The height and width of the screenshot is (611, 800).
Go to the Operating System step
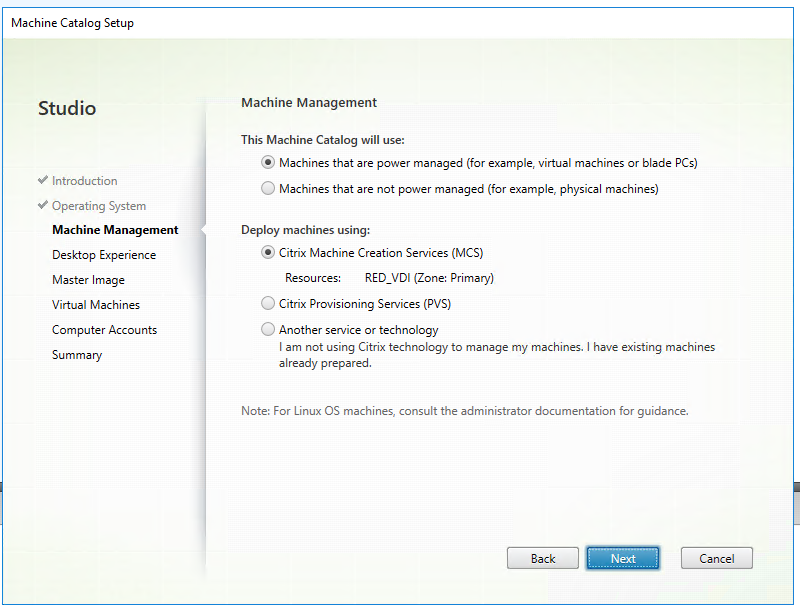click(x=99, y=206)
